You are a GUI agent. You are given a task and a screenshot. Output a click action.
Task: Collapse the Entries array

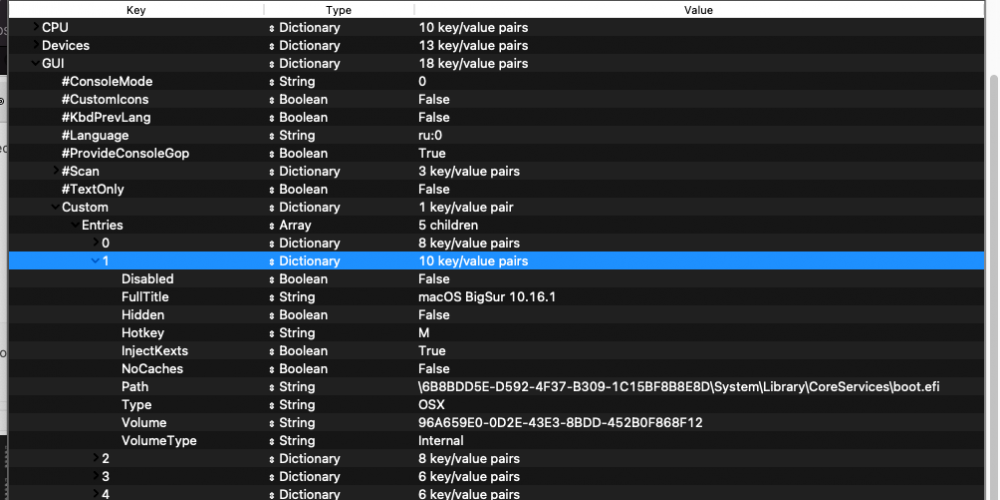75,224
